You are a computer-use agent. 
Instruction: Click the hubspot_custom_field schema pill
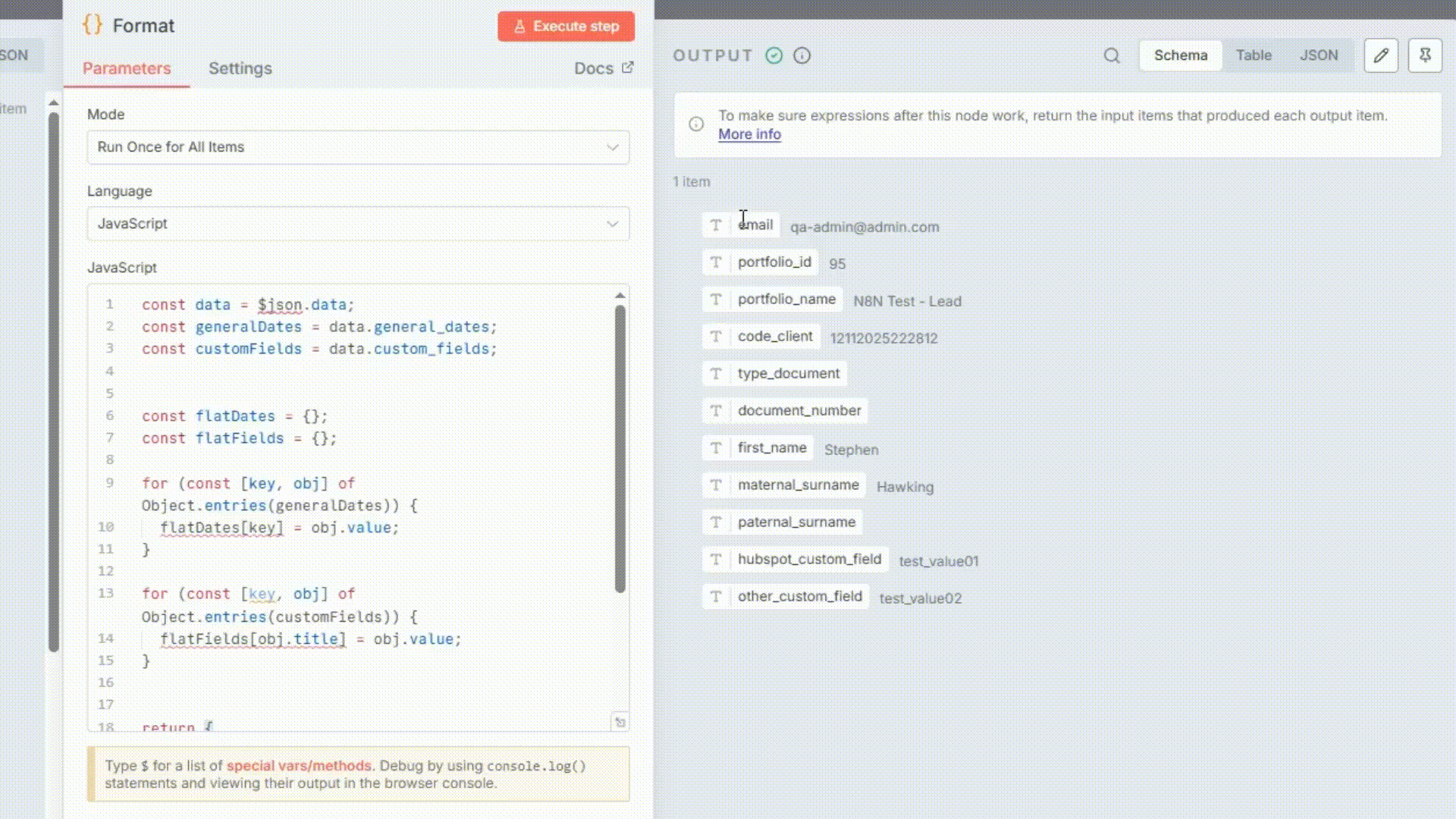[809, 559]
